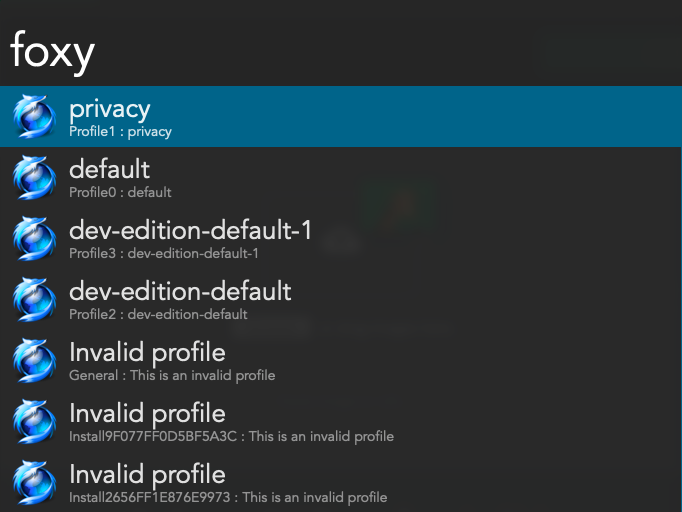
Task: Click 'General : This is an invalid profile' text
Action: point(172,375)
